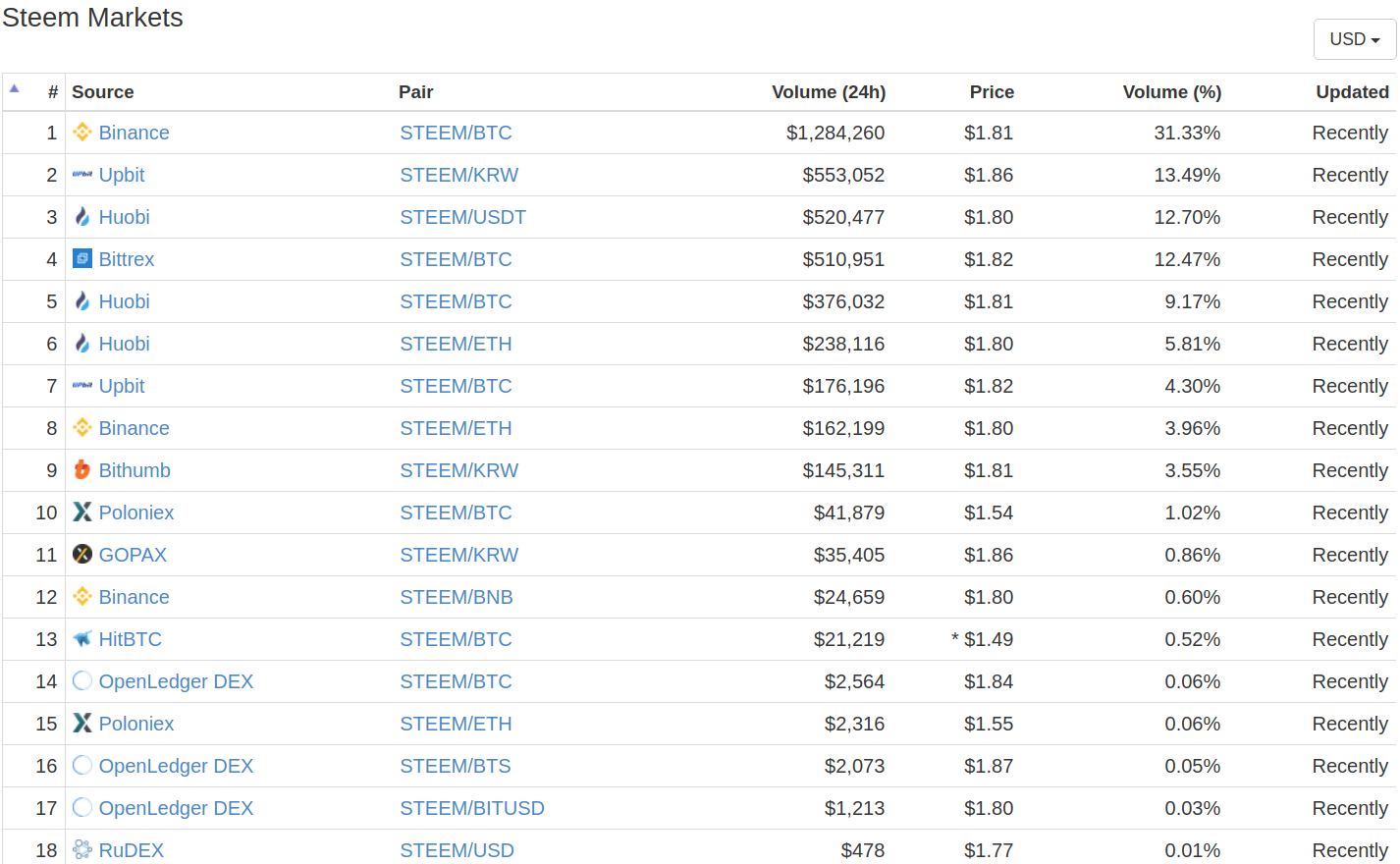Click the Huobi flame icon in row 6
The width and height of the screenshot is (1400, 864).
pos(82,343)
